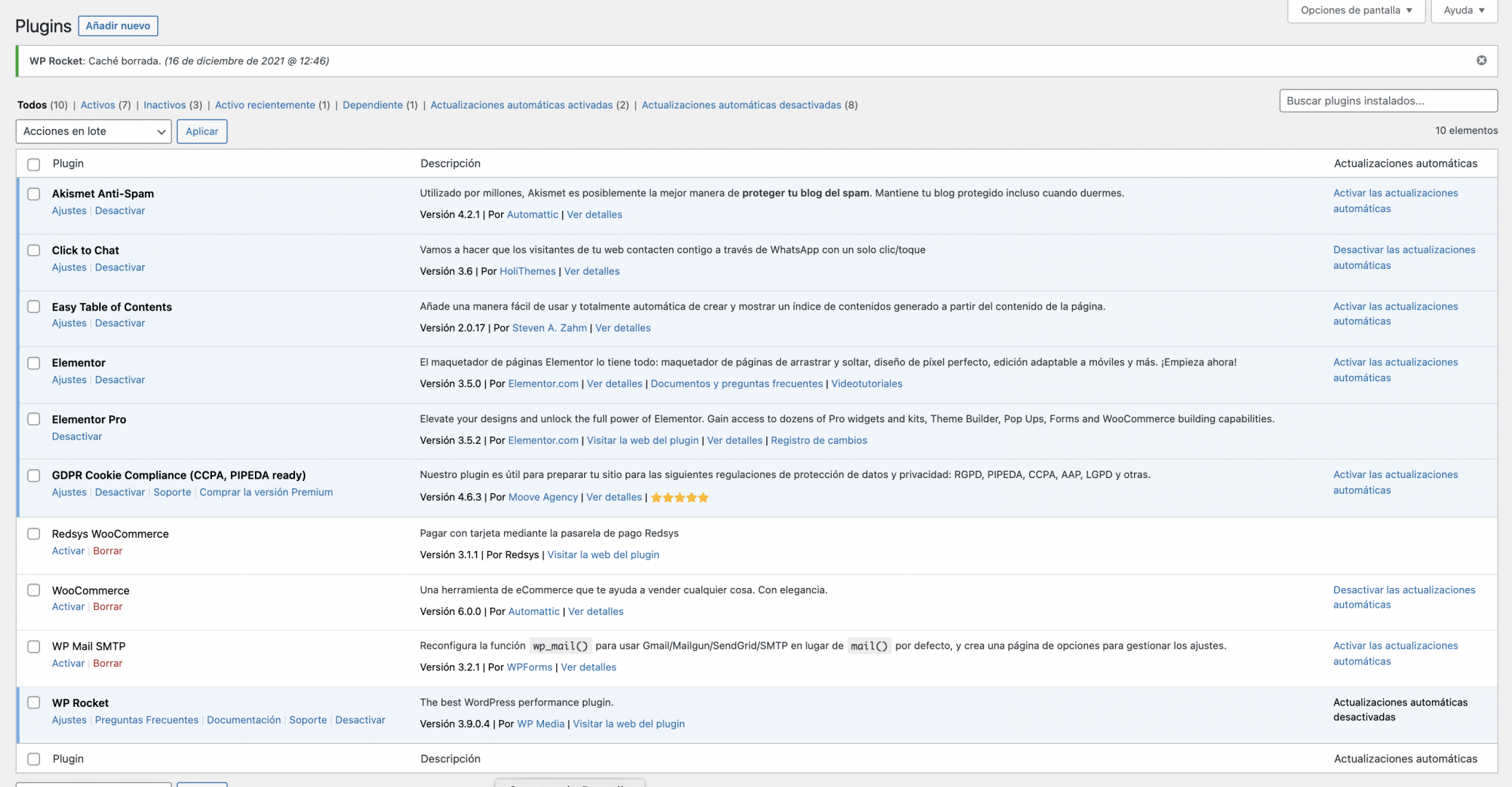
Task: Select the WooCommerce plugin checkbox
Action: pos(34,590)
